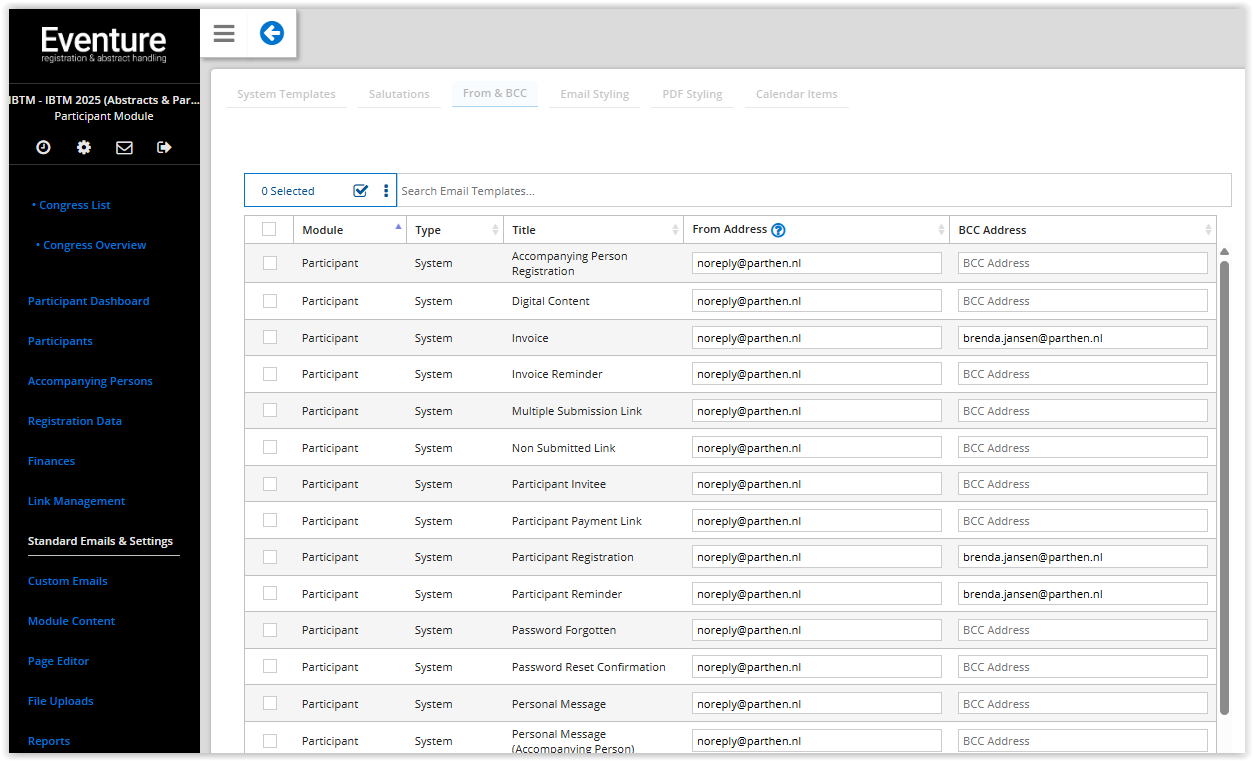
Task: Open the PDF Styling tab
Action: [x=692, y=94]
